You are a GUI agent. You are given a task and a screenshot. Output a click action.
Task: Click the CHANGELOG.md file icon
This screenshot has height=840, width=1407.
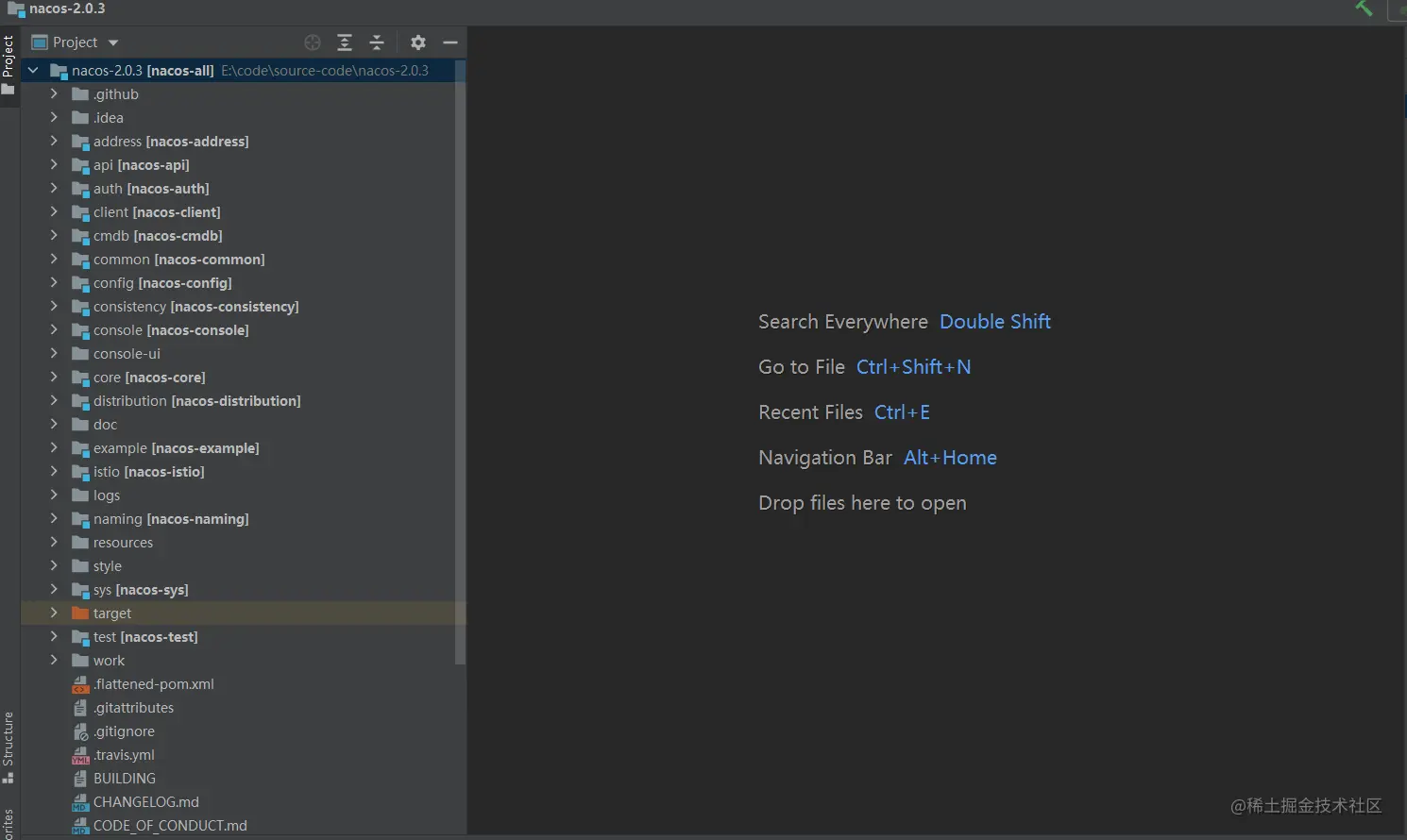click(x=80, y=802)
